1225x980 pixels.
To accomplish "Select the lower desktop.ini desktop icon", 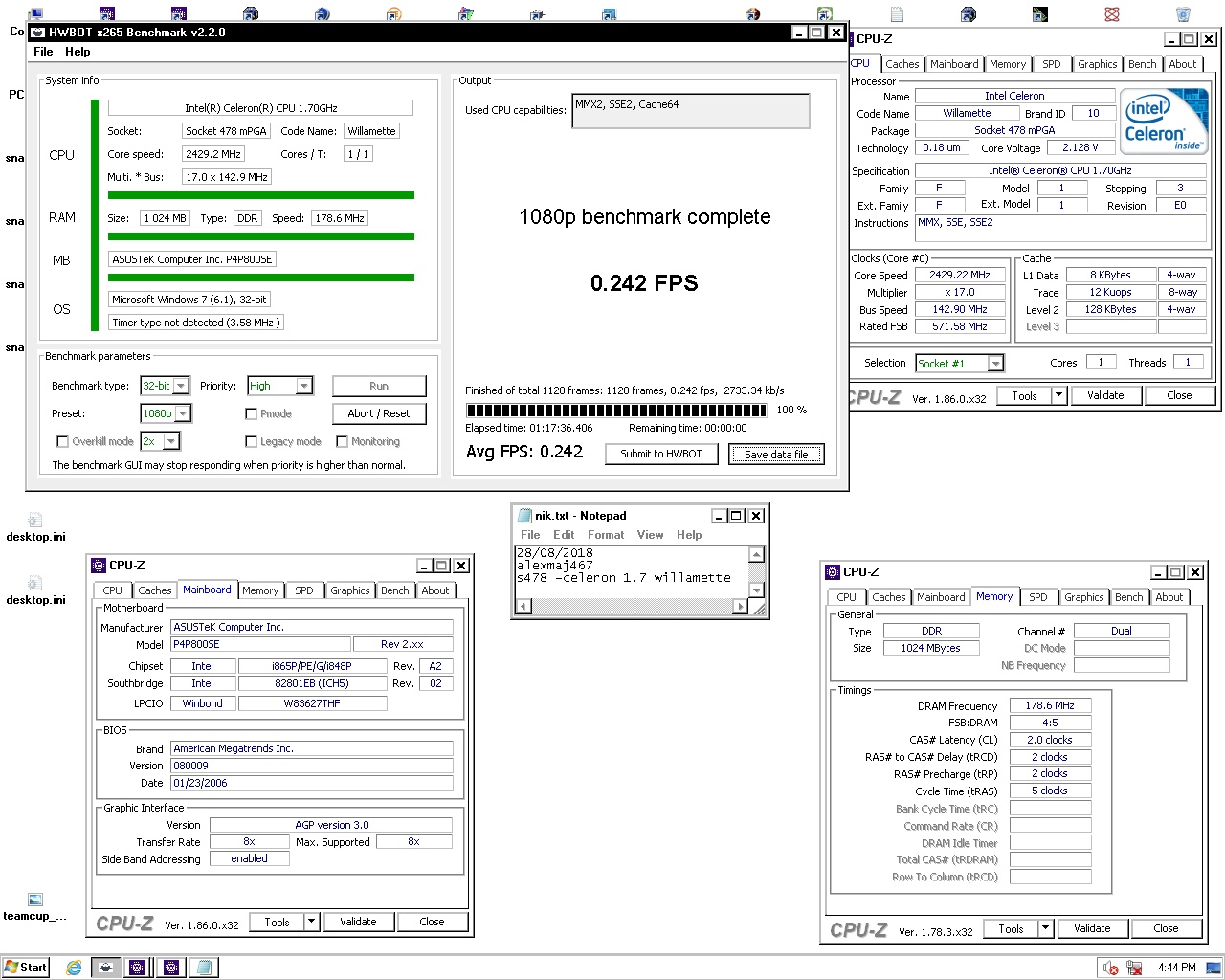I will click(35, 590).
